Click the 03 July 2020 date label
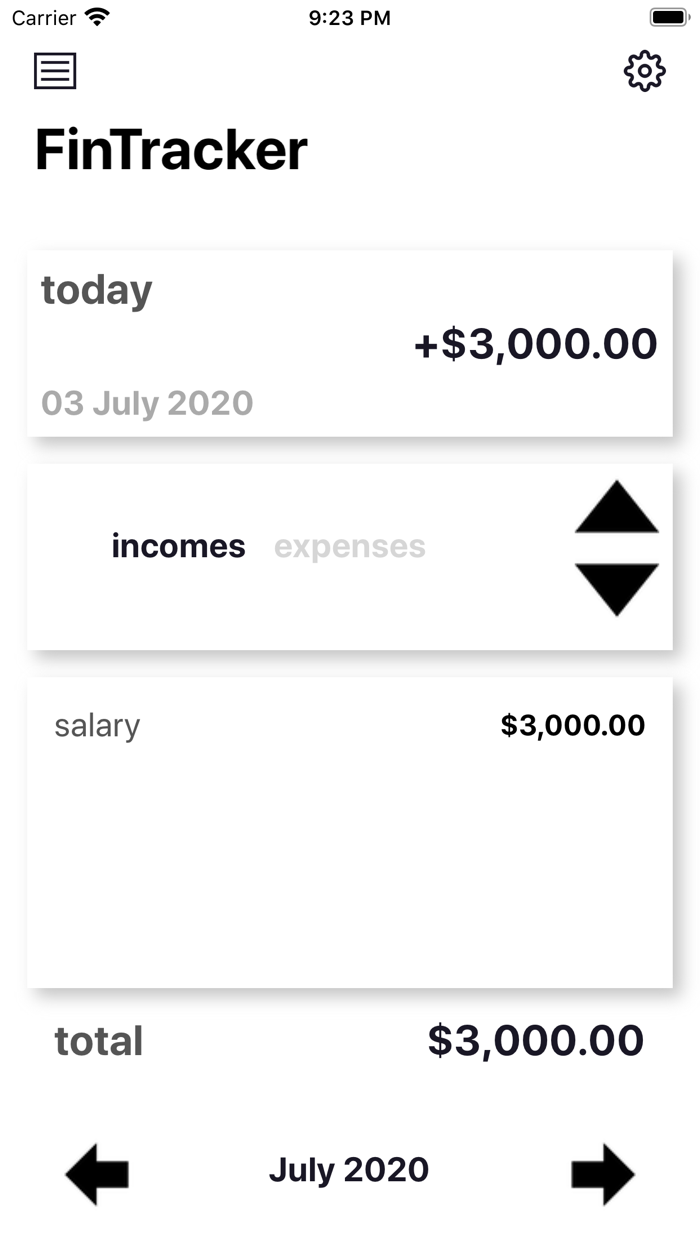Screen dimensions: 700x1244 click(x=147, y=403)
